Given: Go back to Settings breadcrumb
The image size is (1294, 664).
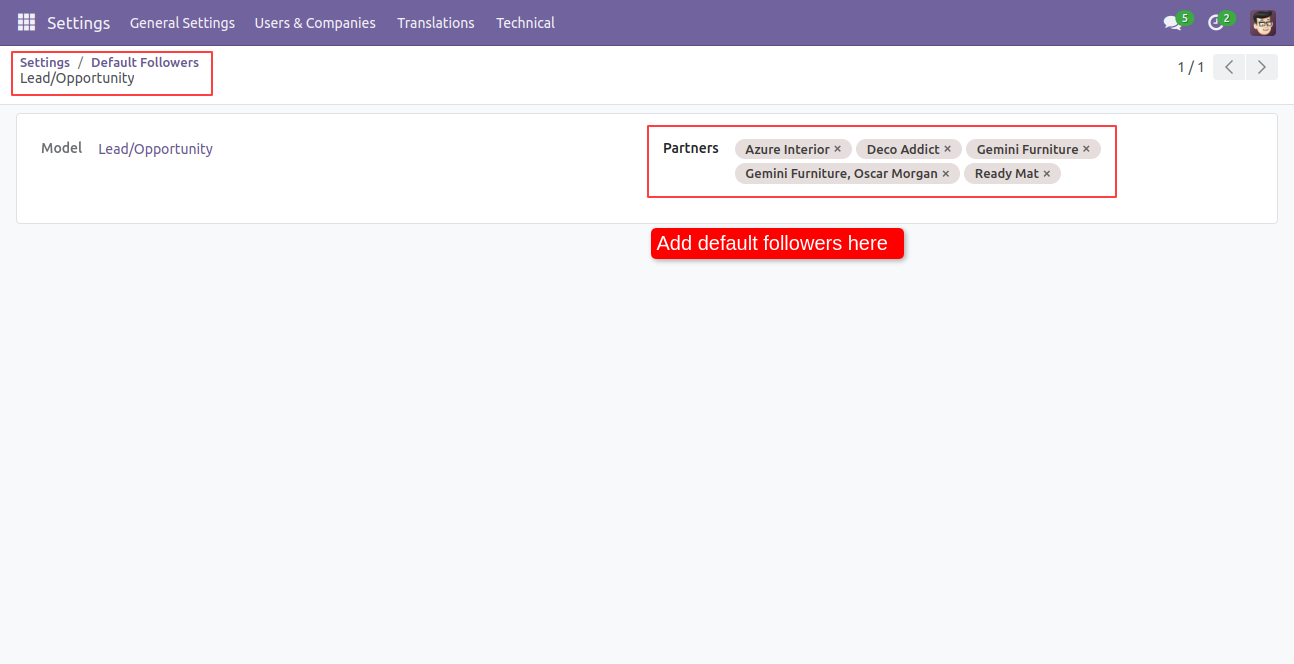Looking at the screenshot, I should click(45, 62).
